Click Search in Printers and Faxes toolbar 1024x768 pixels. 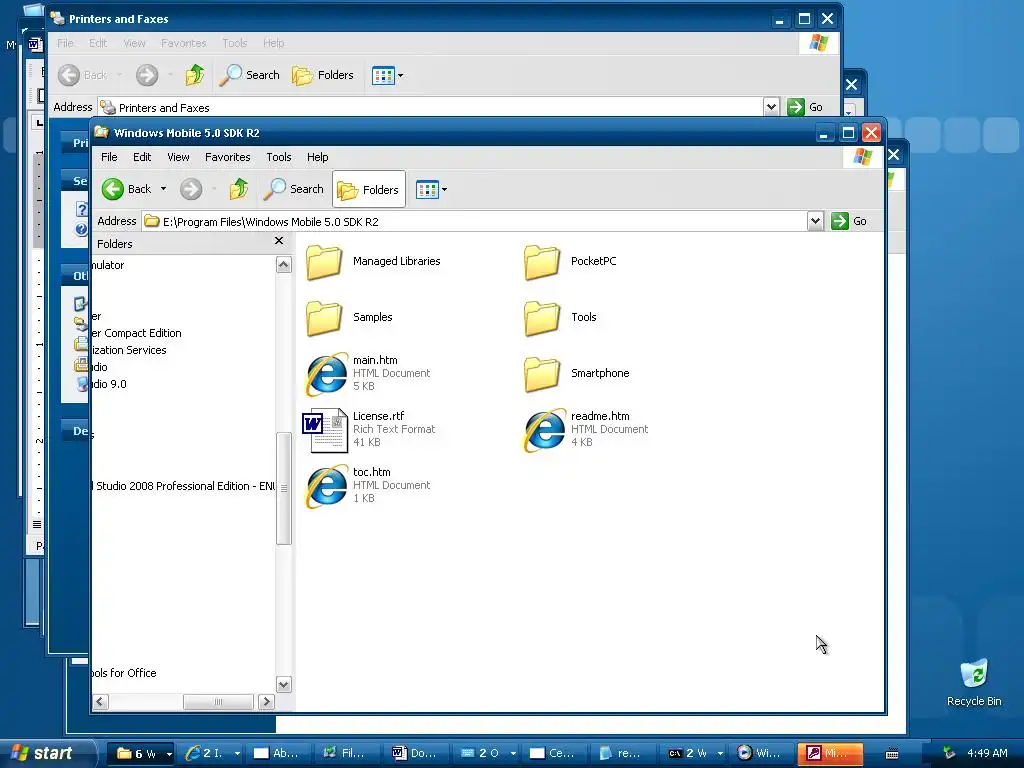(x=249, y=76)
